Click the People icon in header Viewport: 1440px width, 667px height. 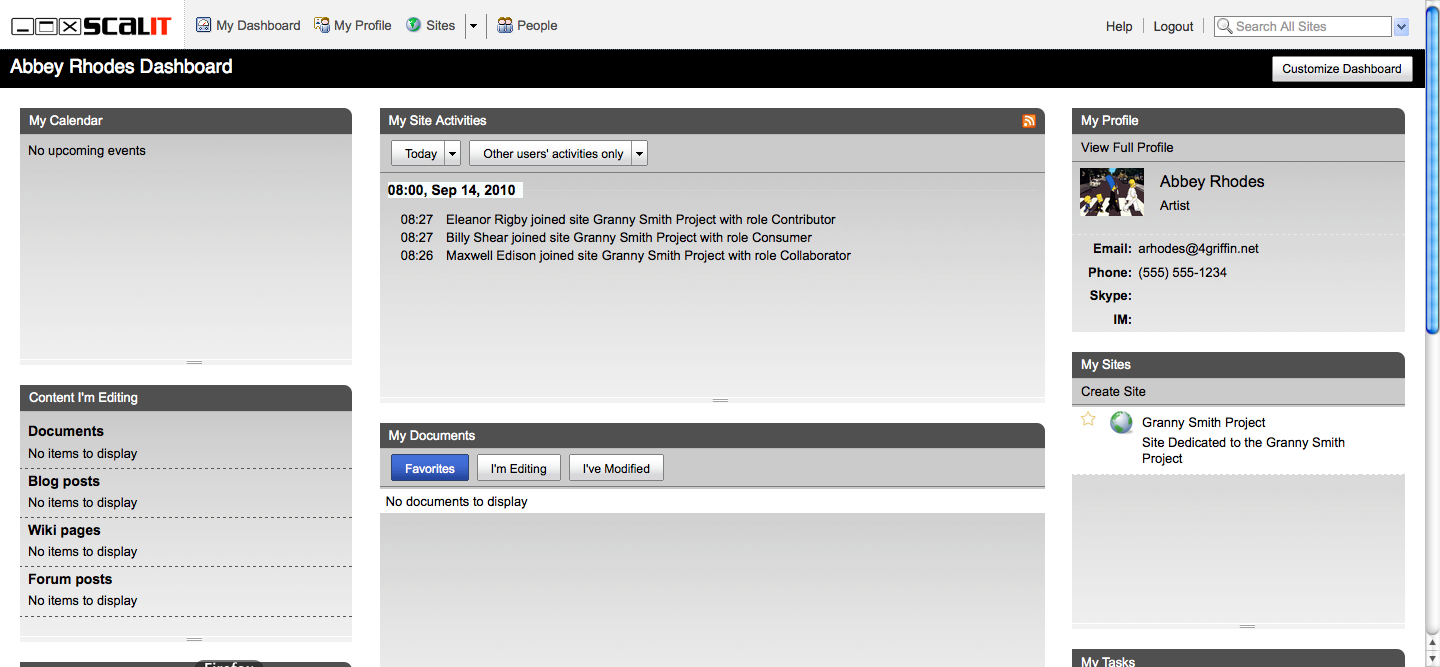coord(505,25)
